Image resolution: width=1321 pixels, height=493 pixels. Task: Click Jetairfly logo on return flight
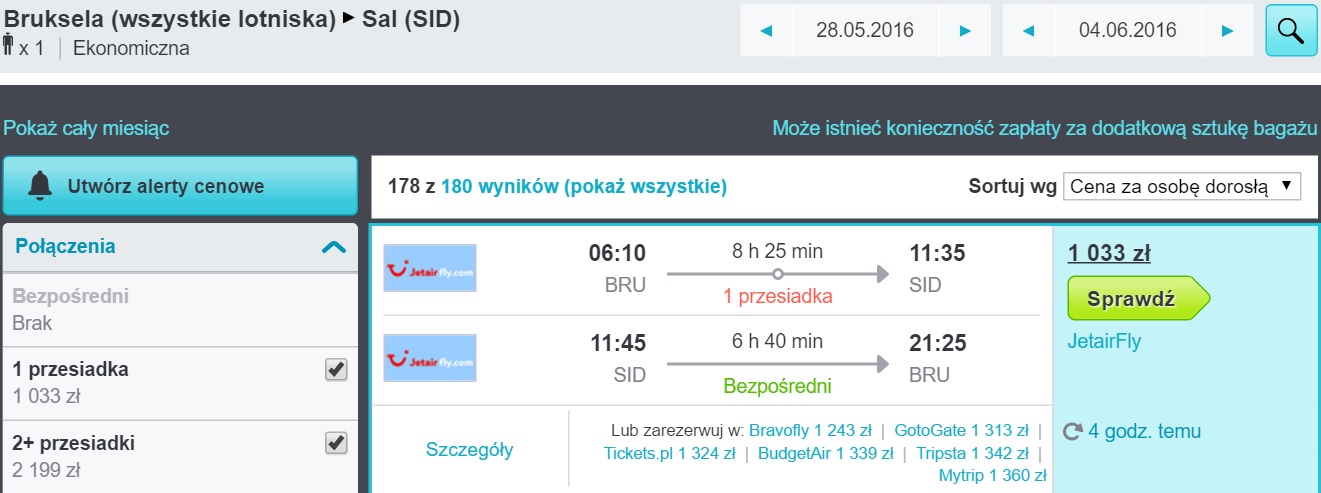pyautogui.click(x=430, y=358)
